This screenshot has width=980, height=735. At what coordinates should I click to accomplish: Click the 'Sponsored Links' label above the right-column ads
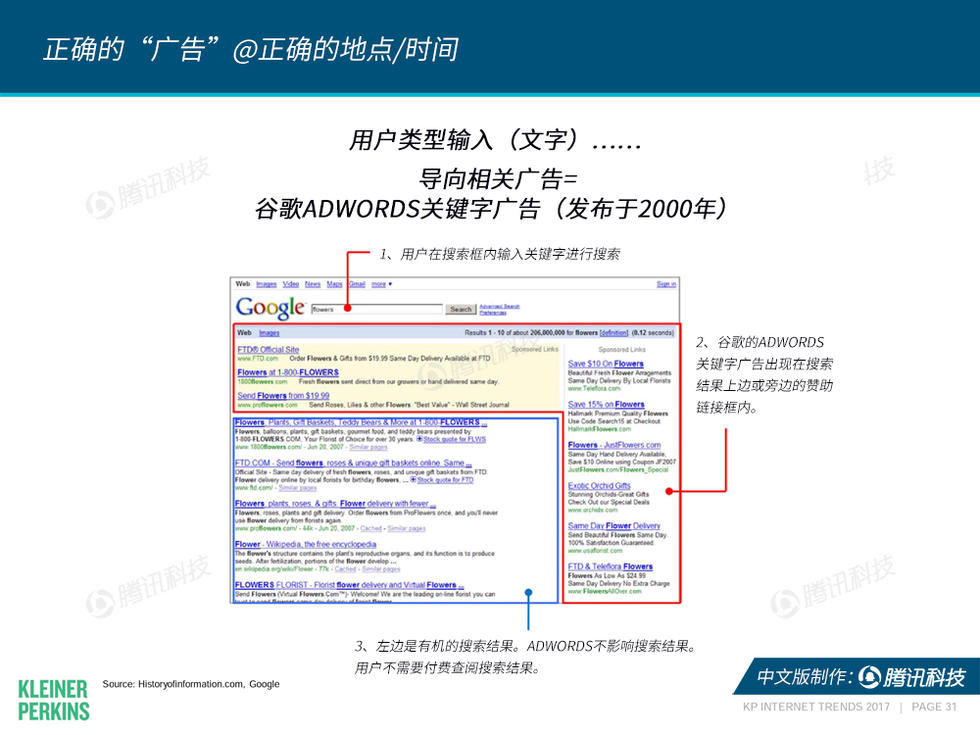(622, 350)
